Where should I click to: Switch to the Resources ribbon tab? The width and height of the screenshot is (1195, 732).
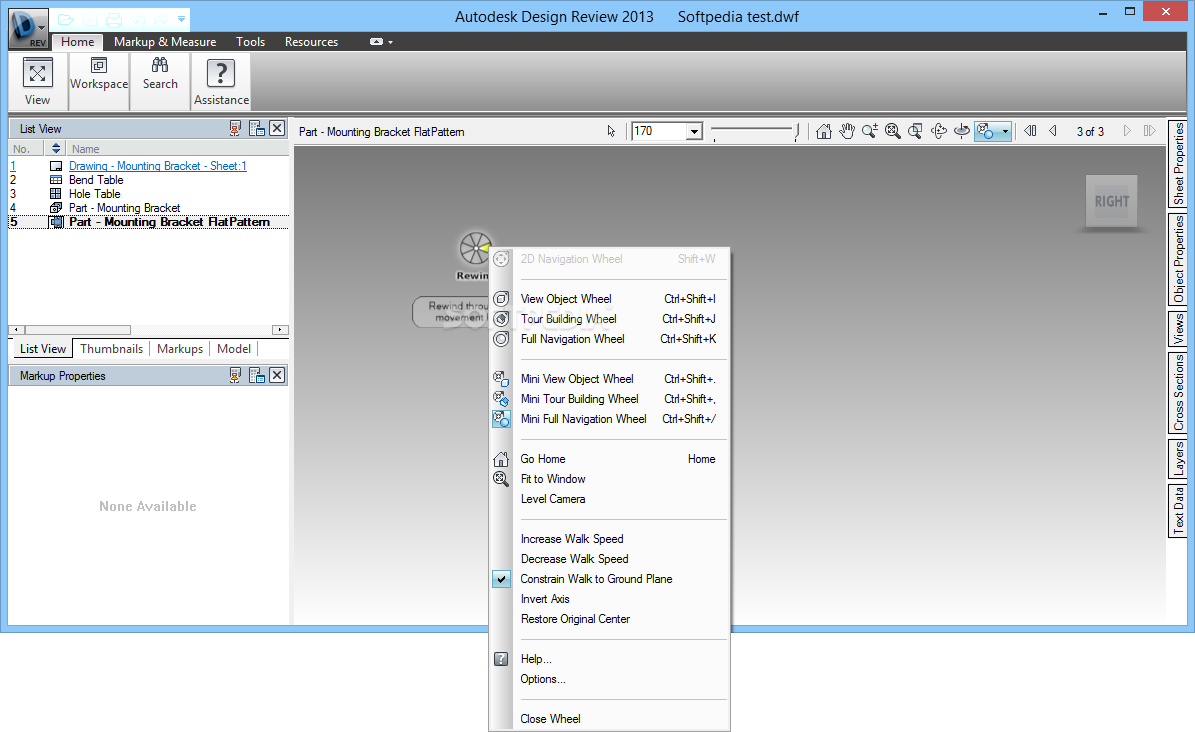[311, 42]
